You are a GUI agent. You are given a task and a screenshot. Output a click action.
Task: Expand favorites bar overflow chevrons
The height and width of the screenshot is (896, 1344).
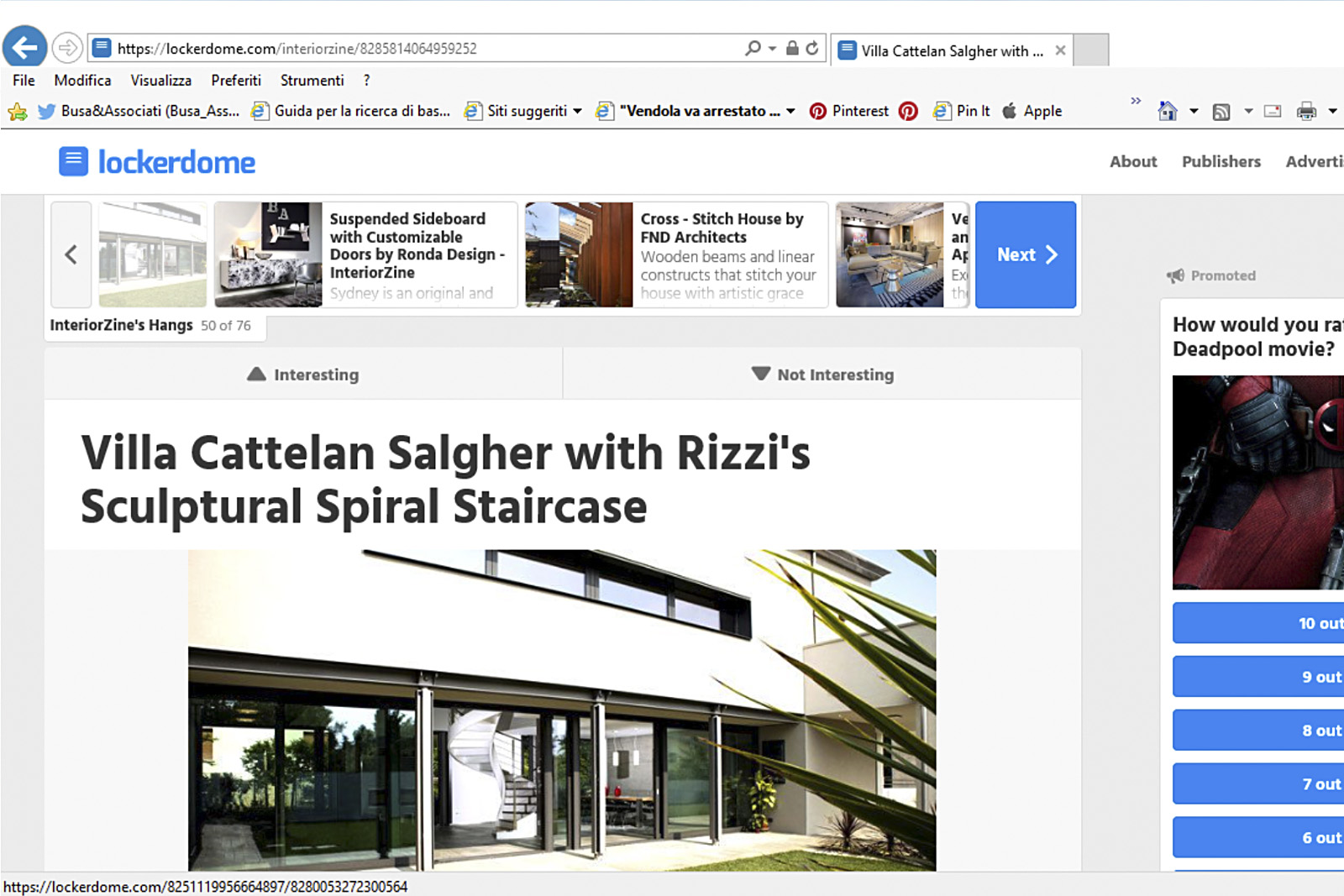(1136, 101)
